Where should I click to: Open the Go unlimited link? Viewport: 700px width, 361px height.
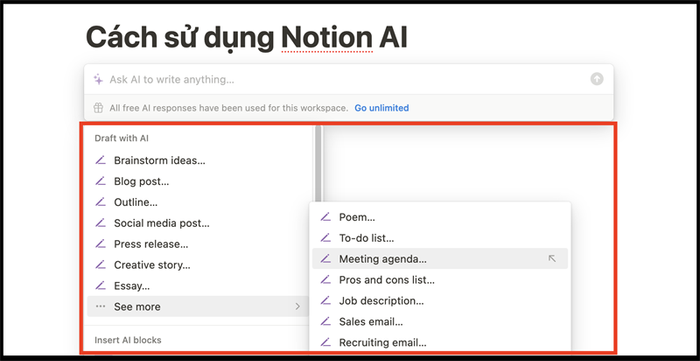(382, 108)
